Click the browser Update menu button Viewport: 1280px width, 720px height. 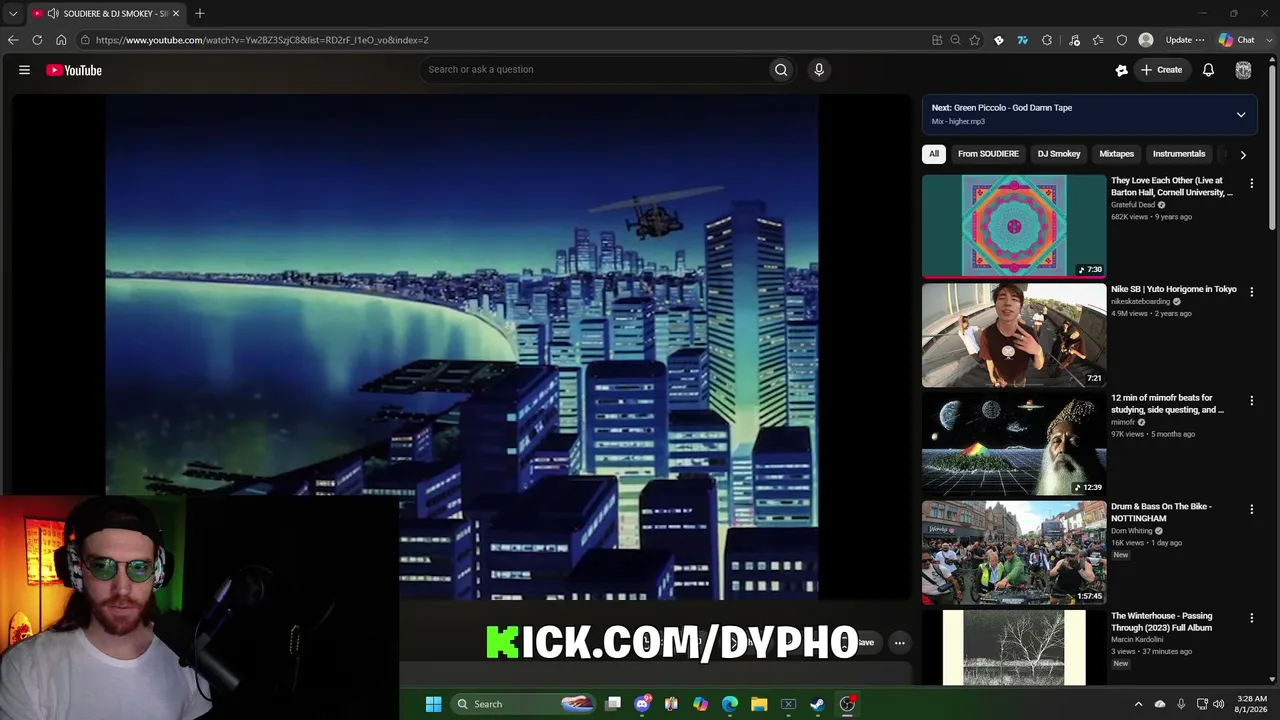pyautogui.click(x=1185, y=40)
